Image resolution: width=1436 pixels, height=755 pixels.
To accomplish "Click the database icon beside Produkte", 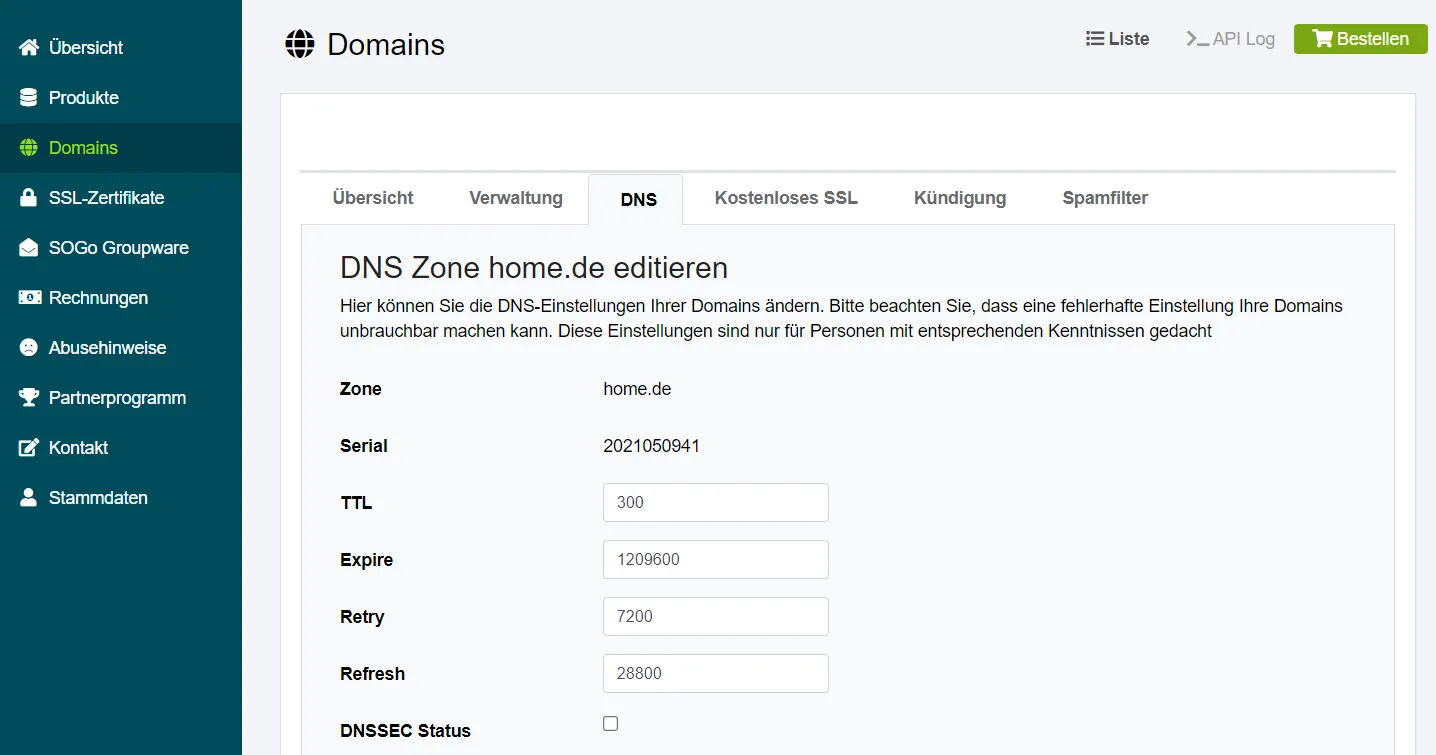I will click(x=29, y=97).
